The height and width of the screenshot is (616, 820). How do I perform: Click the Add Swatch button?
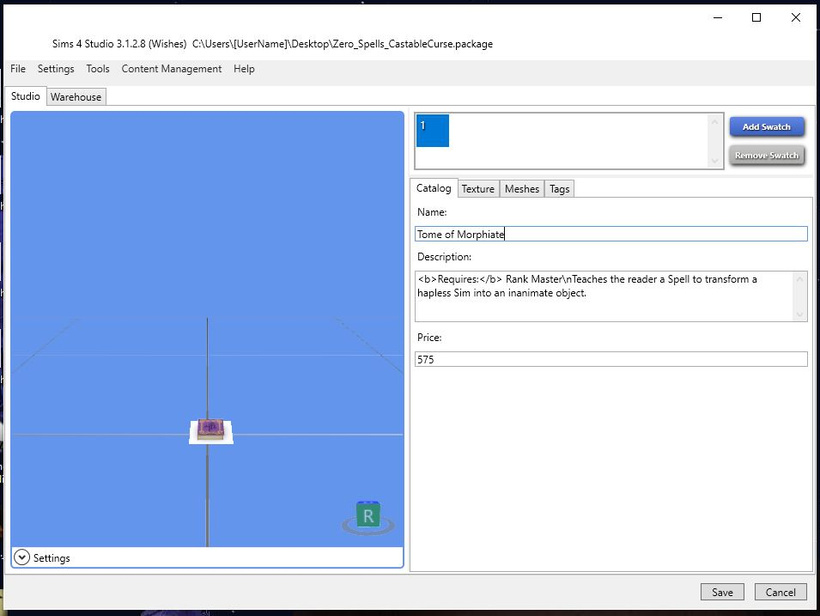click(x=767, y=127)
